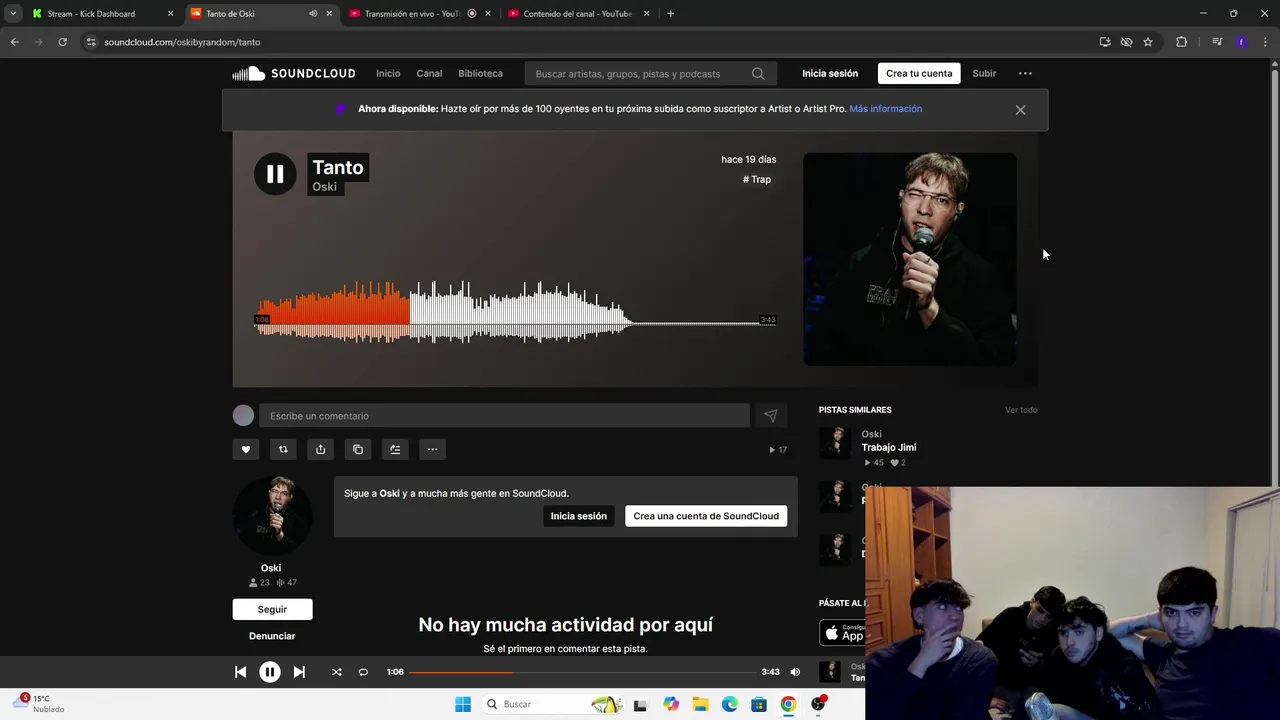Pause playback in the bottom player bar
This screenshot has width=1280, height=720.
pyautogui.click(x=270, y=672)
